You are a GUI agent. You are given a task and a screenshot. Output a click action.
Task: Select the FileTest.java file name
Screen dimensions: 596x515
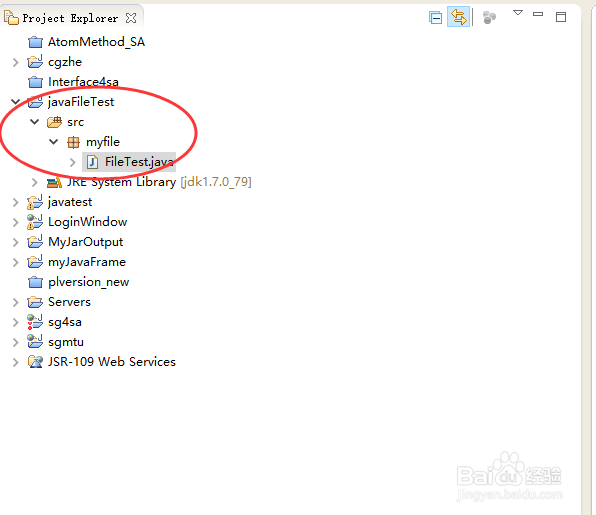point(139,162)
